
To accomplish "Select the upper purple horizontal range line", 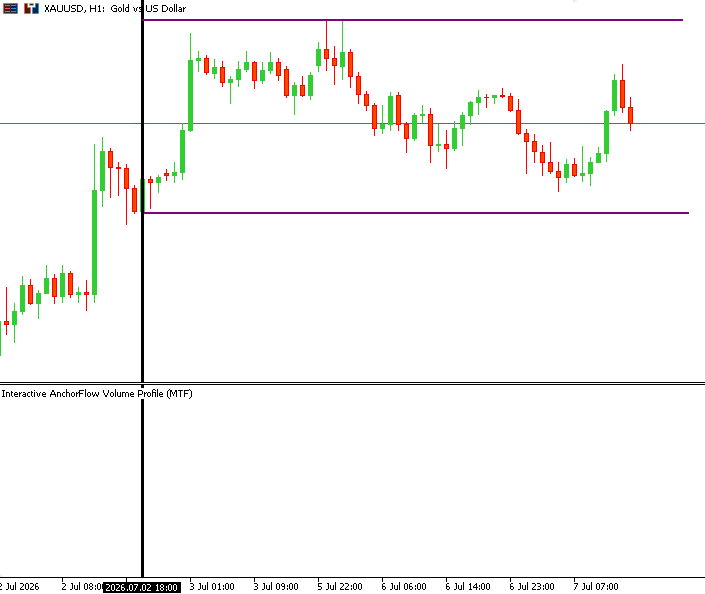I will (x=413, y=20).
